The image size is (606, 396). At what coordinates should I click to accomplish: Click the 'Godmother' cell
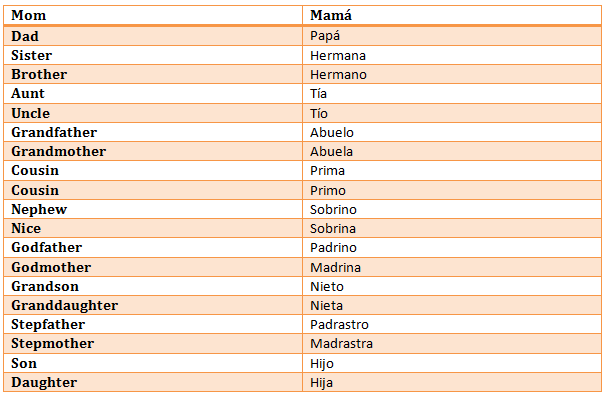coord(153,267)
